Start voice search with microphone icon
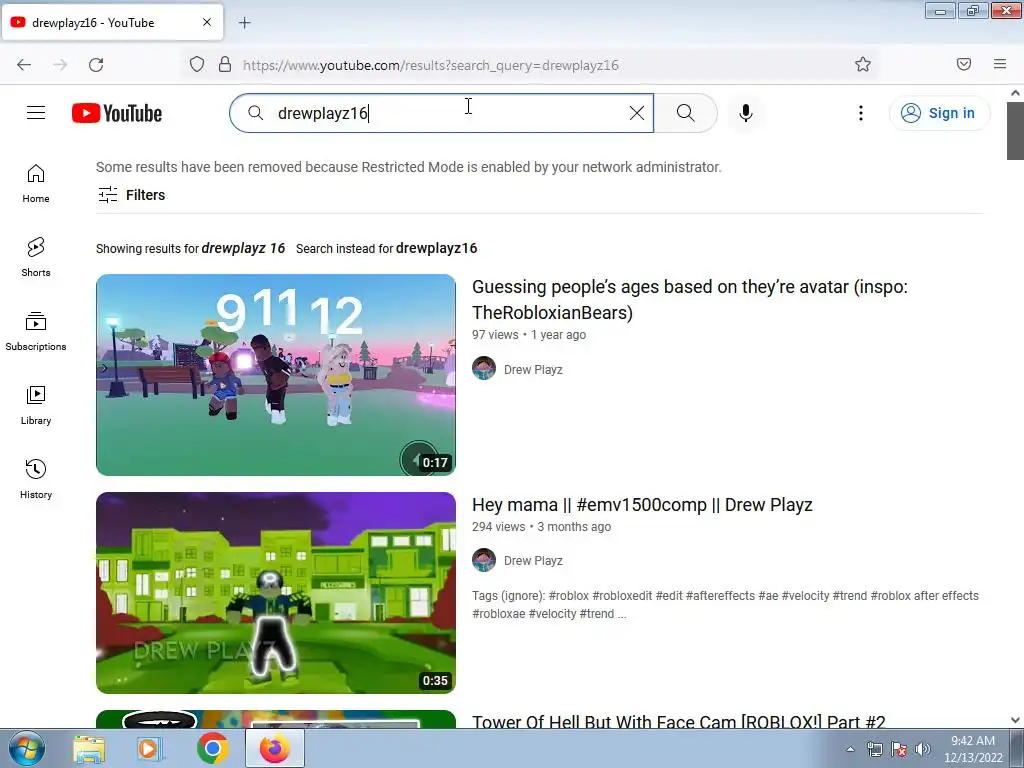This screenshot has width=1024, height=768. pos(746,113)
